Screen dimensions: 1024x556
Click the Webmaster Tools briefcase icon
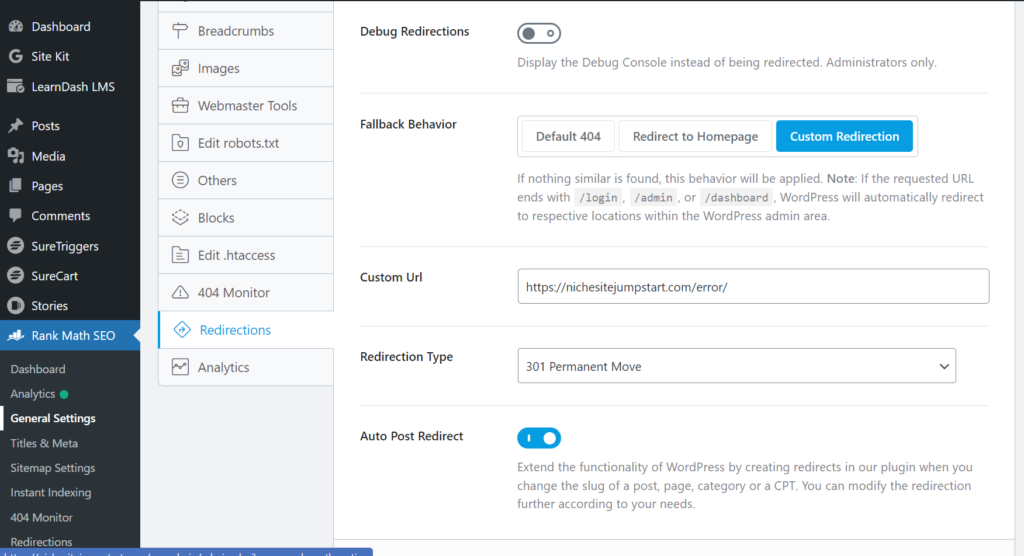(180, 105)
